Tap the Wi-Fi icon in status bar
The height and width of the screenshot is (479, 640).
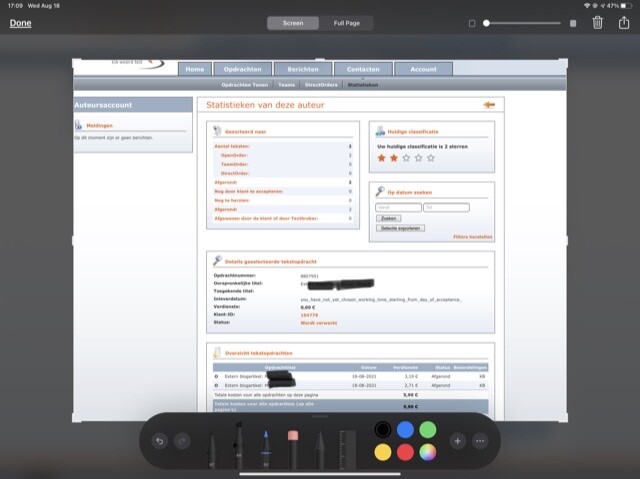coord(587,6)
